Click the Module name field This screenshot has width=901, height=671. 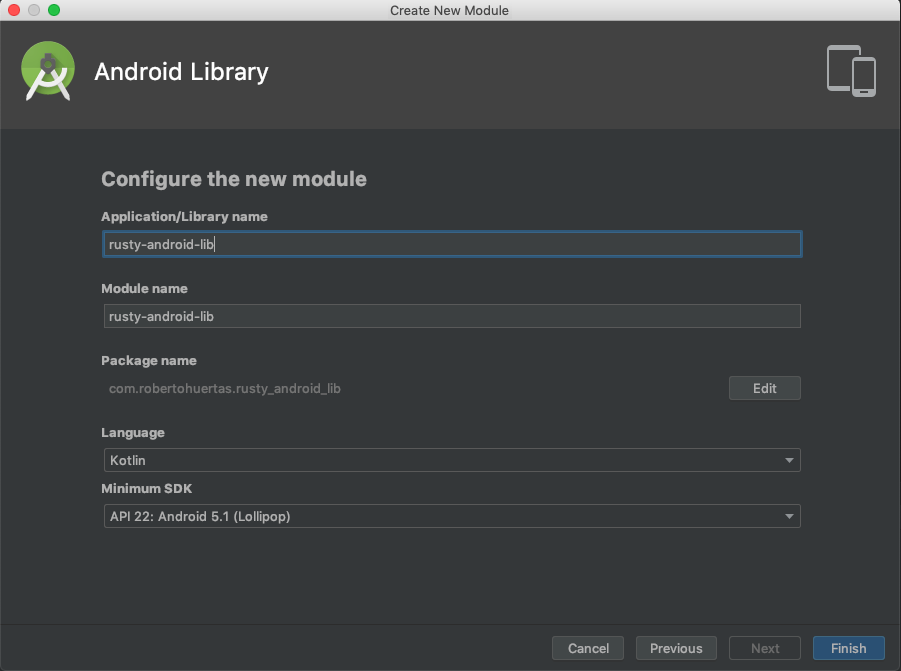coord(450,316)
